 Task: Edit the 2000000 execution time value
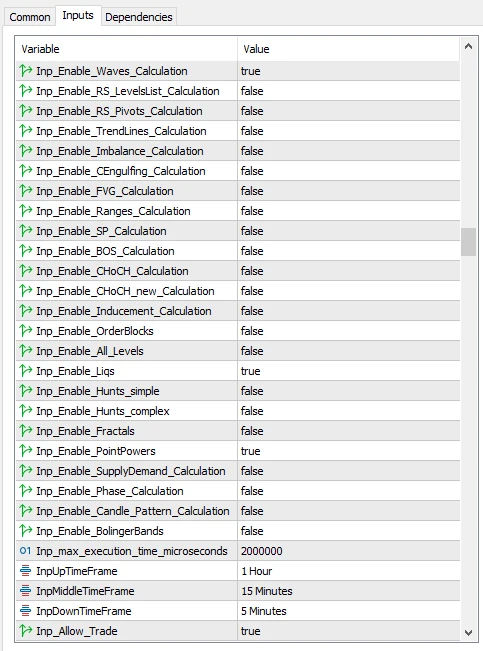click(349, 551)
